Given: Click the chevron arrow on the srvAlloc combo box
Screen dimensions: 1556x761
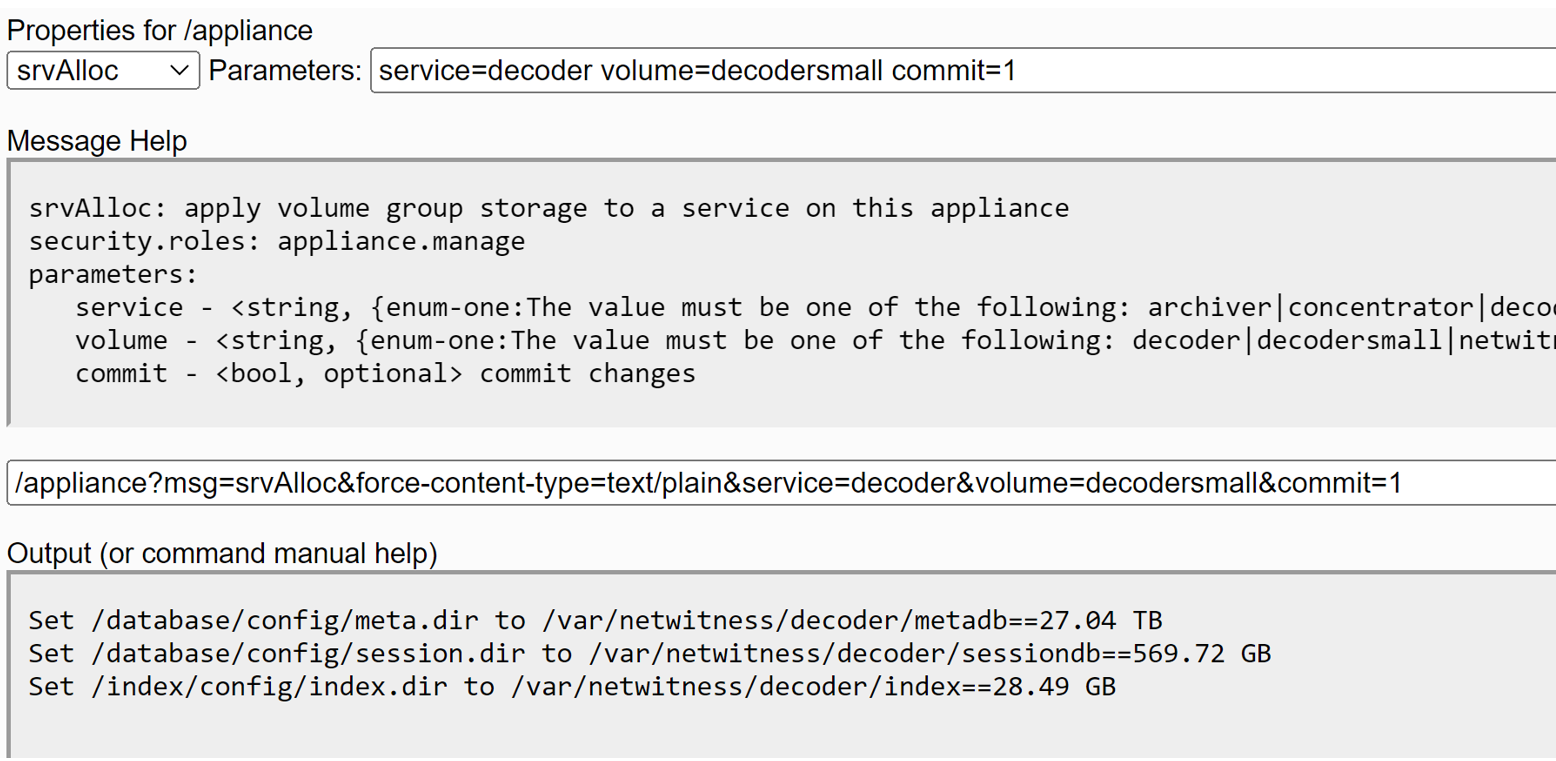Looking at the screenshot, I should pyautogui.click(x=180, y=71).
